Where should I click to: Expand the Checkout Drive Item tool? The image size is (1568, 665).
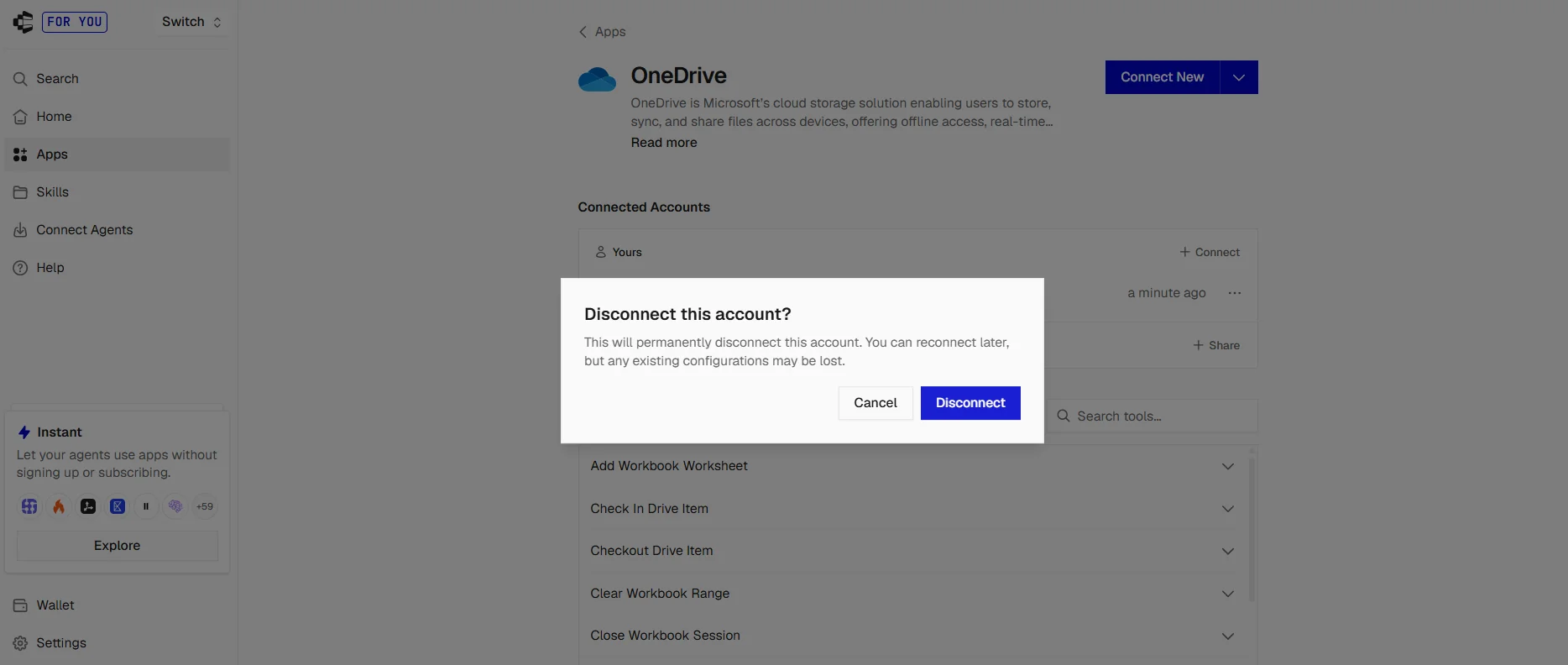[913, 551]
